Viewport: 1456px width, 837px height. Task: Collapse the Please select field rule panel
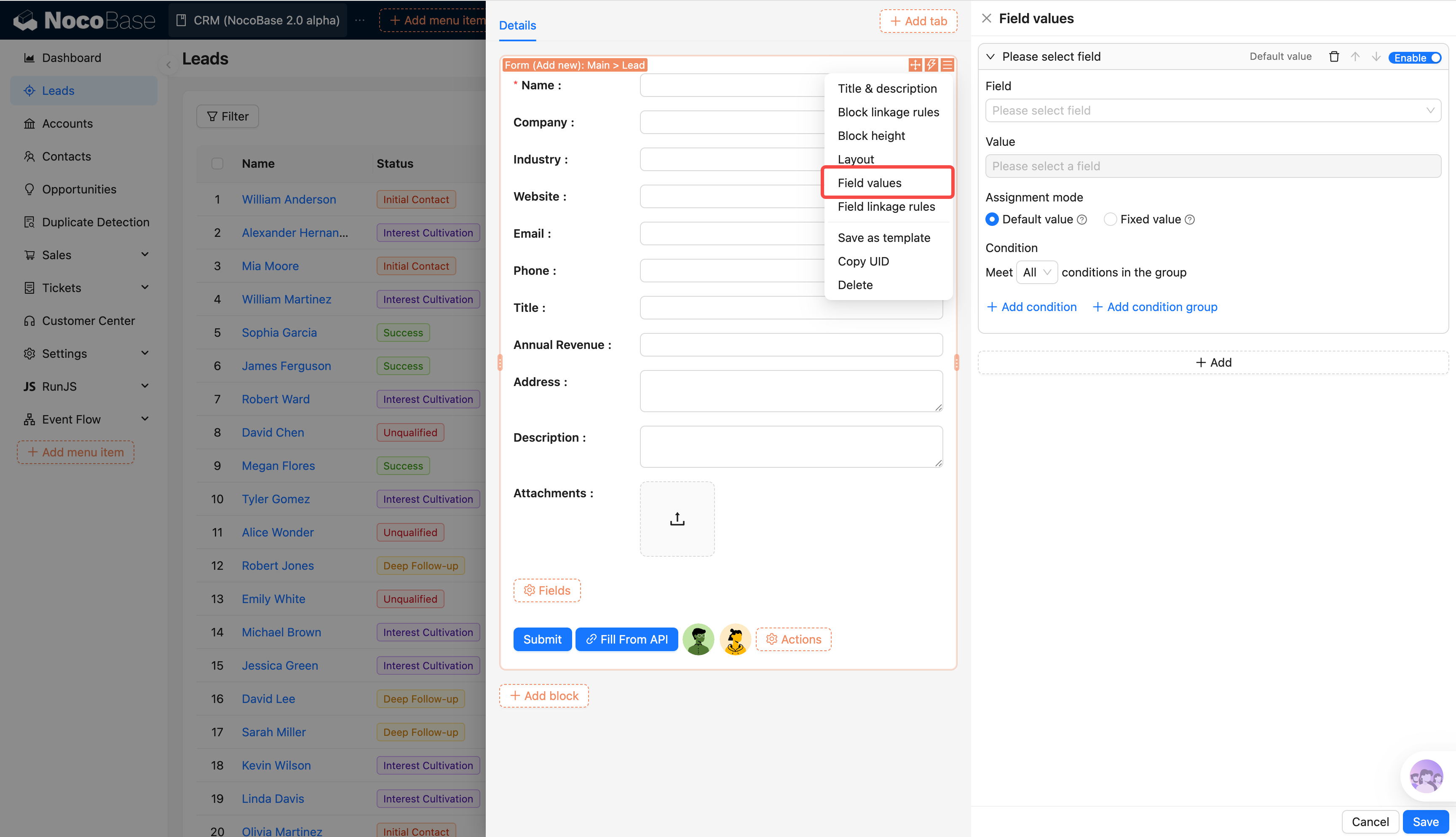tap(990, 56)
